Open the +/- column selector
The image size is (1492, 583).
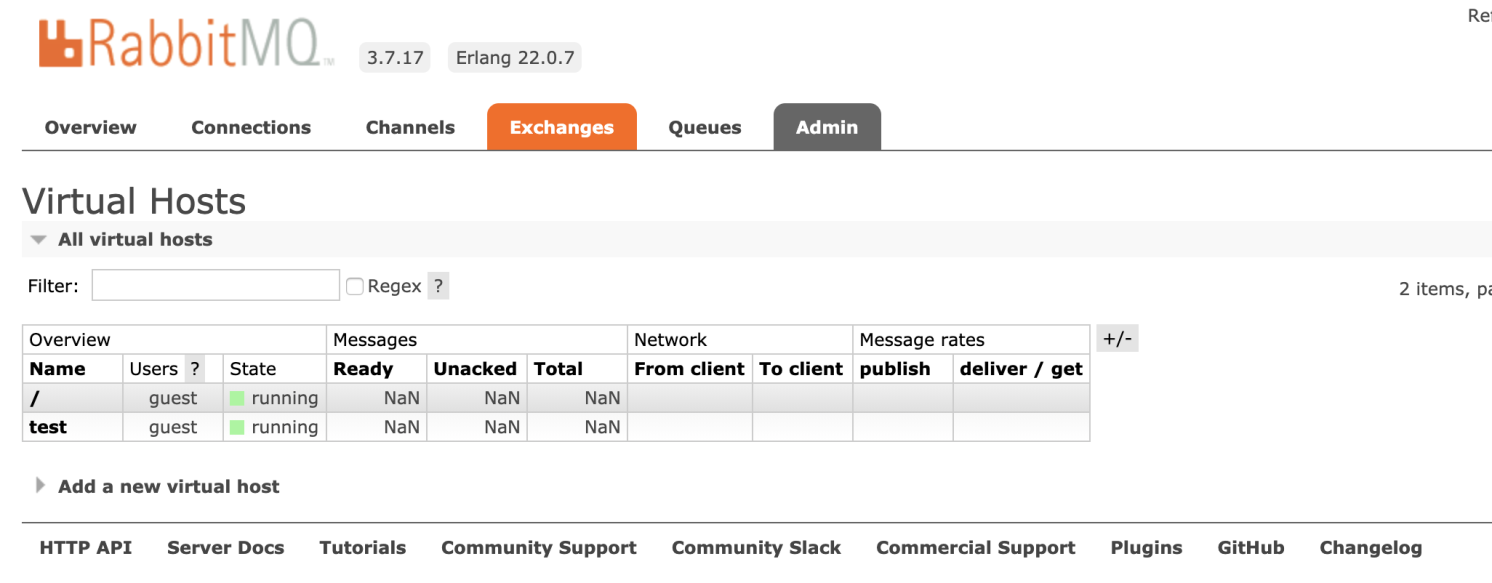1117,339
